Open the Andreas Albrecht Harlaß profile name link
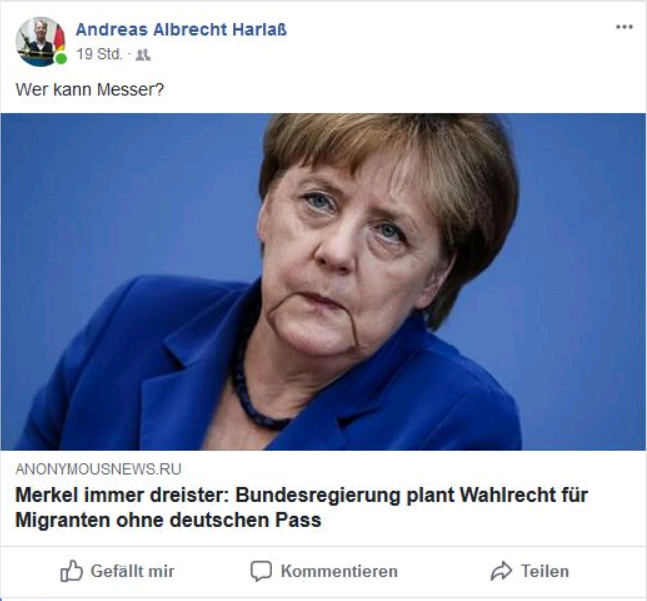647x601 pixels. 181,29
